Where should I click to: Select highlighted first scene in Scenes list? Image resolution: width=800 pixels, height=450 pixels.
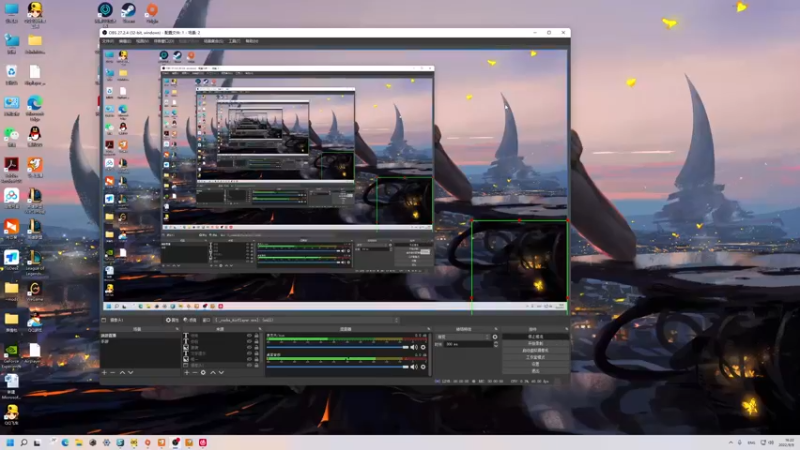tap(140, 336)
